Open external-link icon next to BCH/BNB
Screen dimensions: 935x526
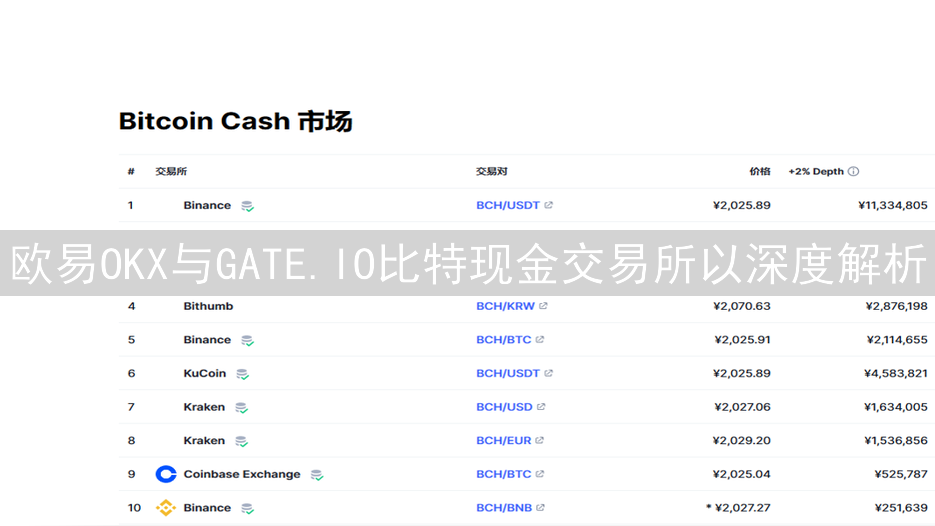tap(540, 508)
